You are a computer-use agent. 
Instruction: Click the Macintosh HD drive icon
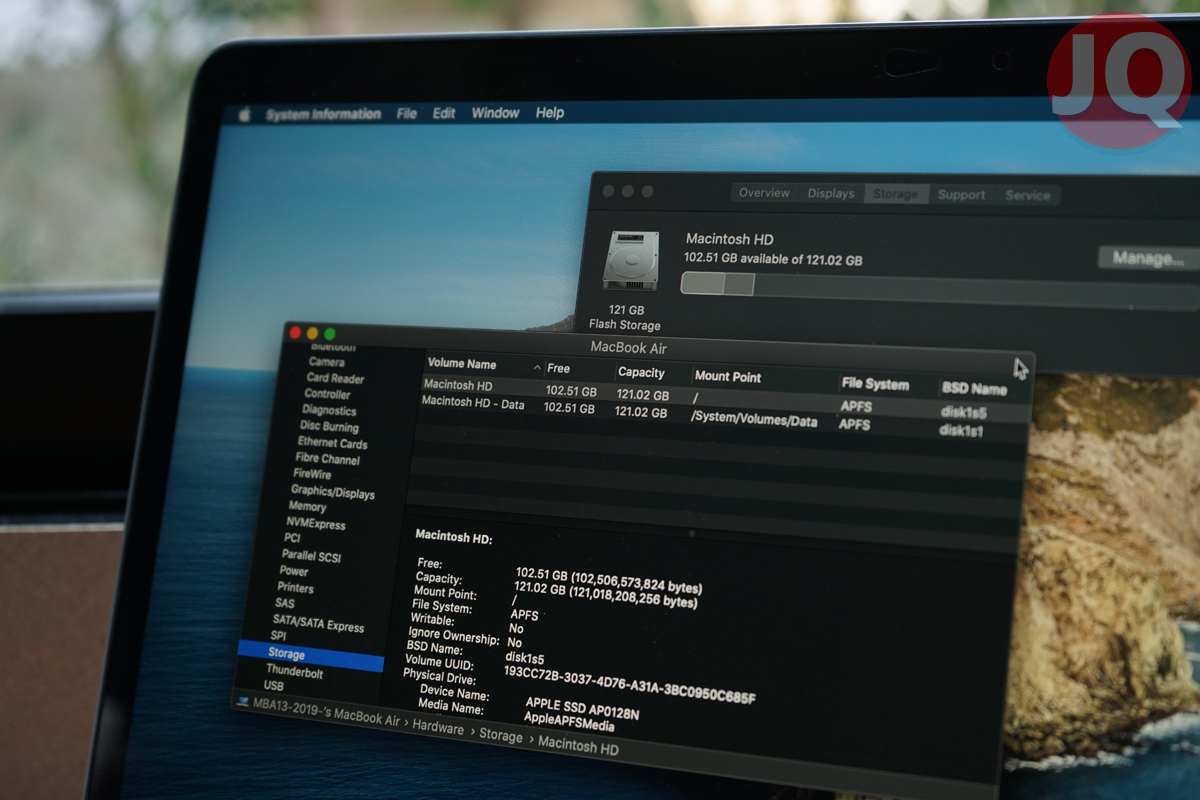[632, 263]
